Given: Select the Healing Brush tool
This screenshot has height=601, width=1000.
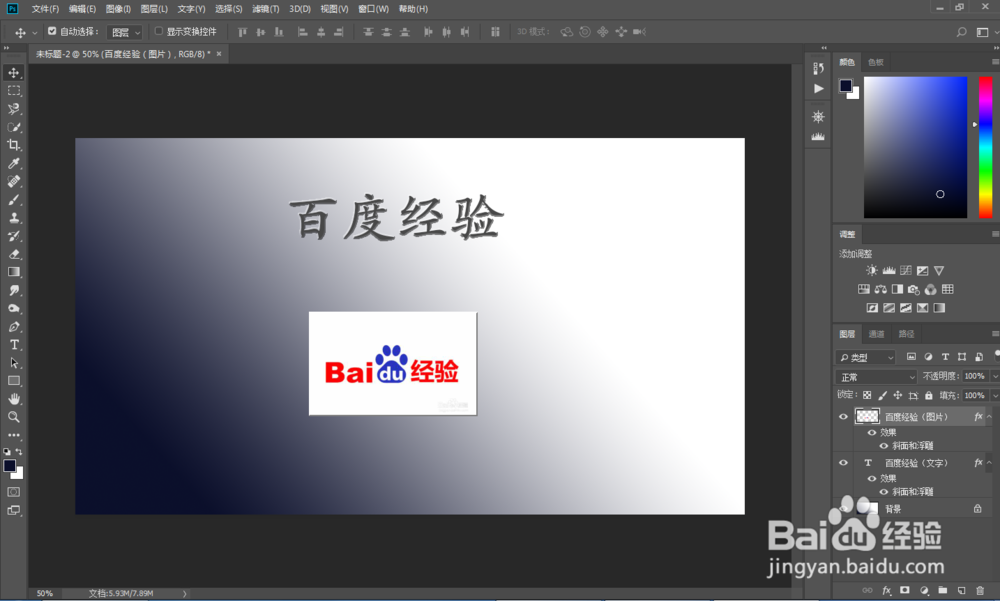Looking at the screenshot, I should point(13,181).
